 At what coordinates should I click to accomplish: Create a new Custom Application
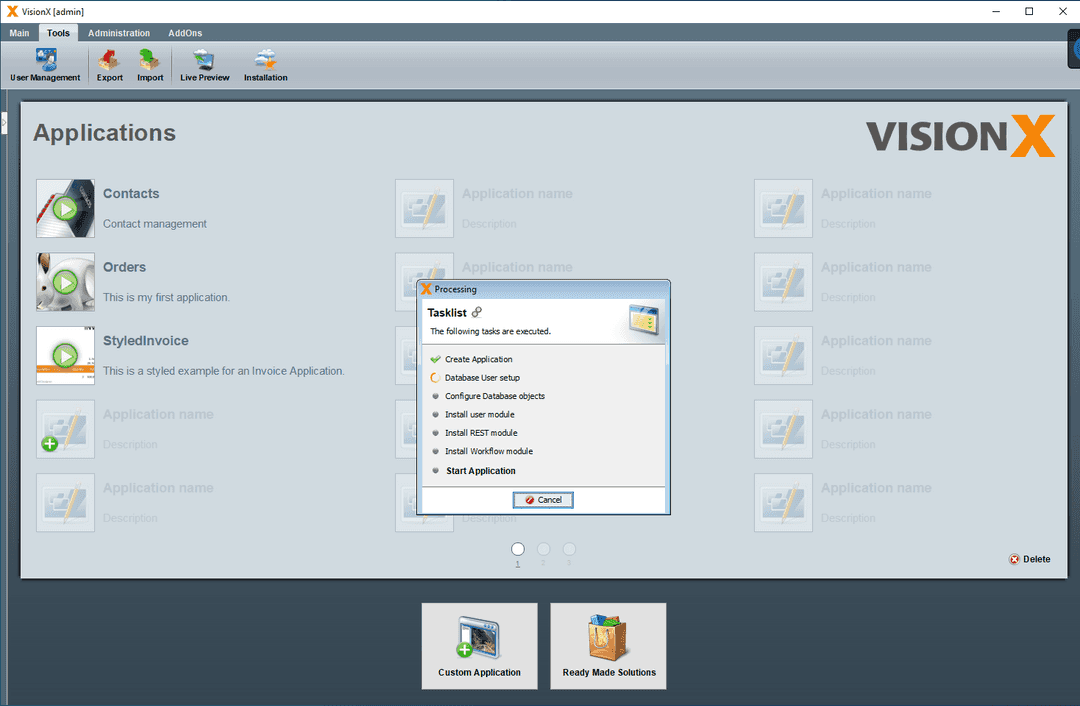[479, 645]
